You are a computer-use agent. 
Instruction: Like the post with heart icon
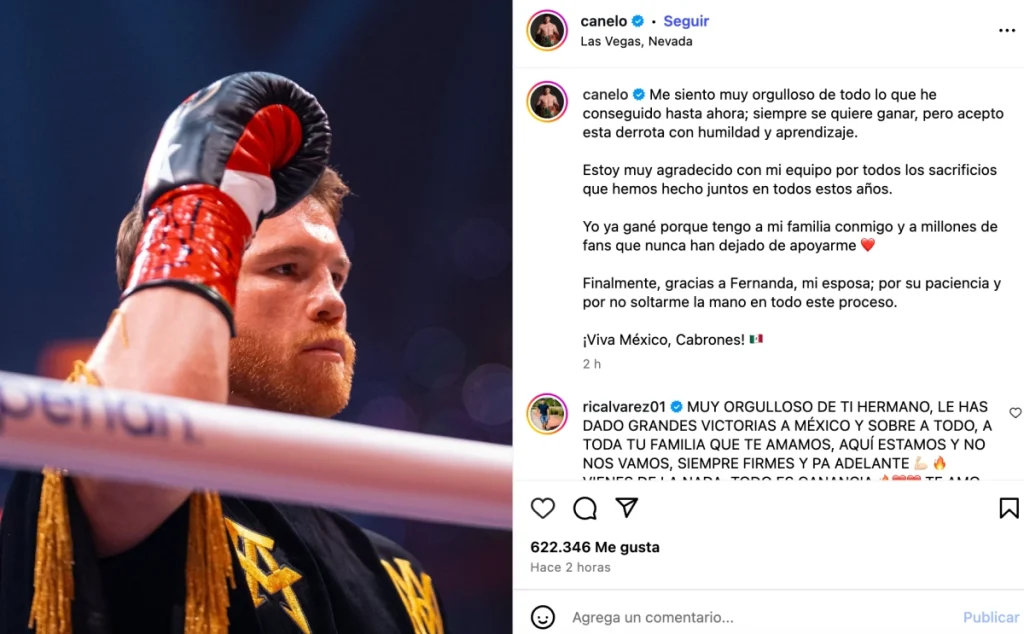[542, 508]
